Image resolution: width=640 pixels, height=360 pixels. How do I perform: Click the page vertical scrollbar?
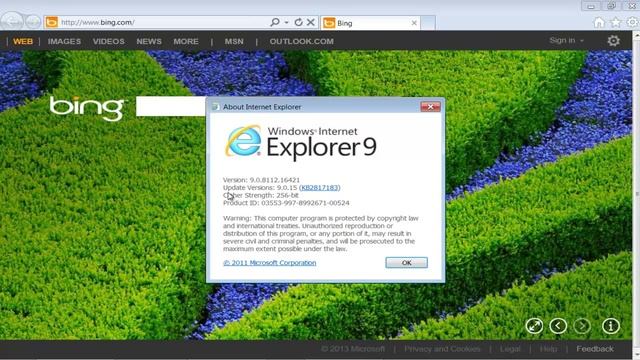click(636, 195)
